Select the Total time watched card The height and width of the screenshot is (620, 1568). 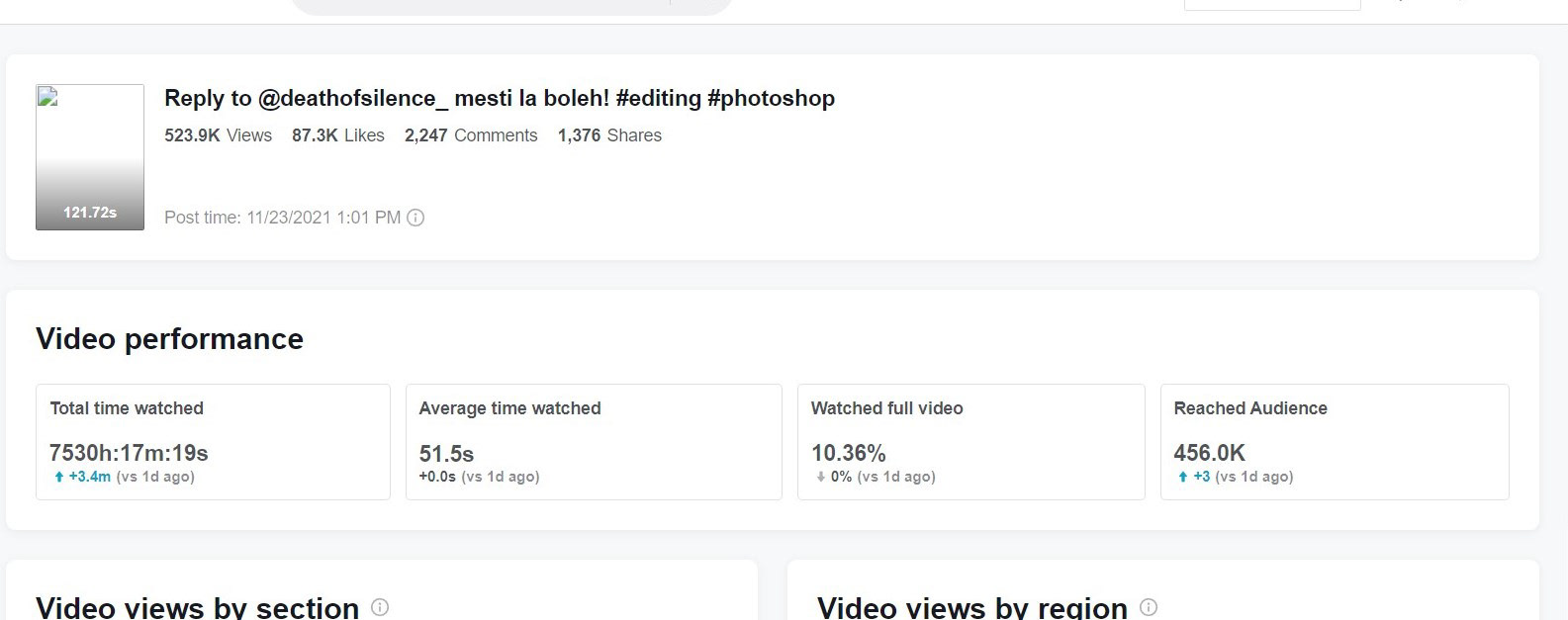point(213,441)
